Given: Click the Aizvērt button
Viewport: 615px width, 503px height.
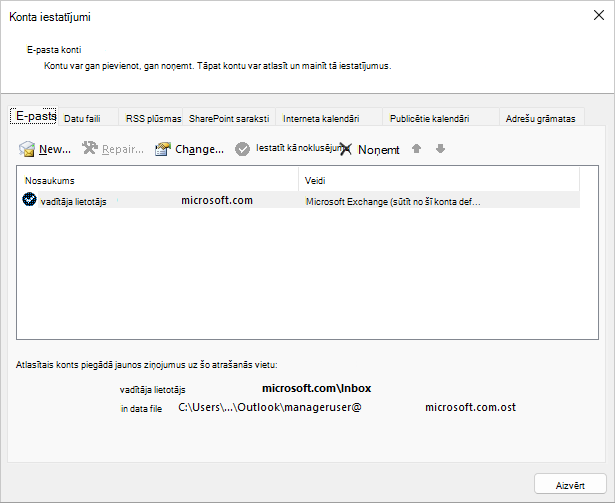Looking at the screenshot, I should point(570,485).
